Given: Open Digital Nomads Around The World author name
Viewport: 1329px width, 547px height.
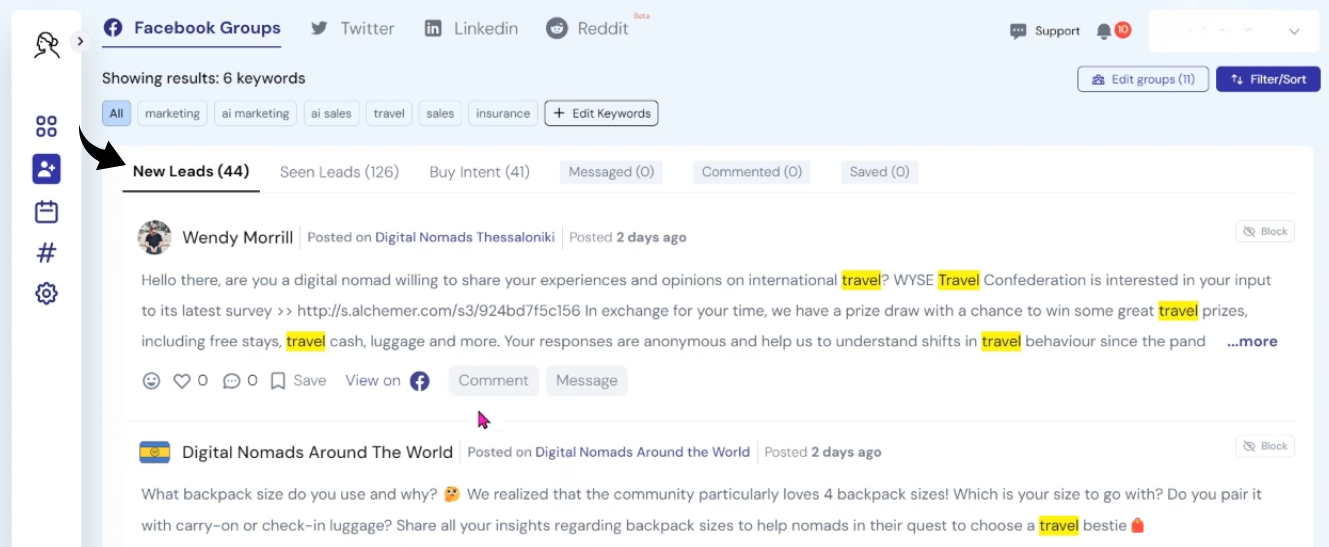Looking at the screenshot, I should (317, 452).
